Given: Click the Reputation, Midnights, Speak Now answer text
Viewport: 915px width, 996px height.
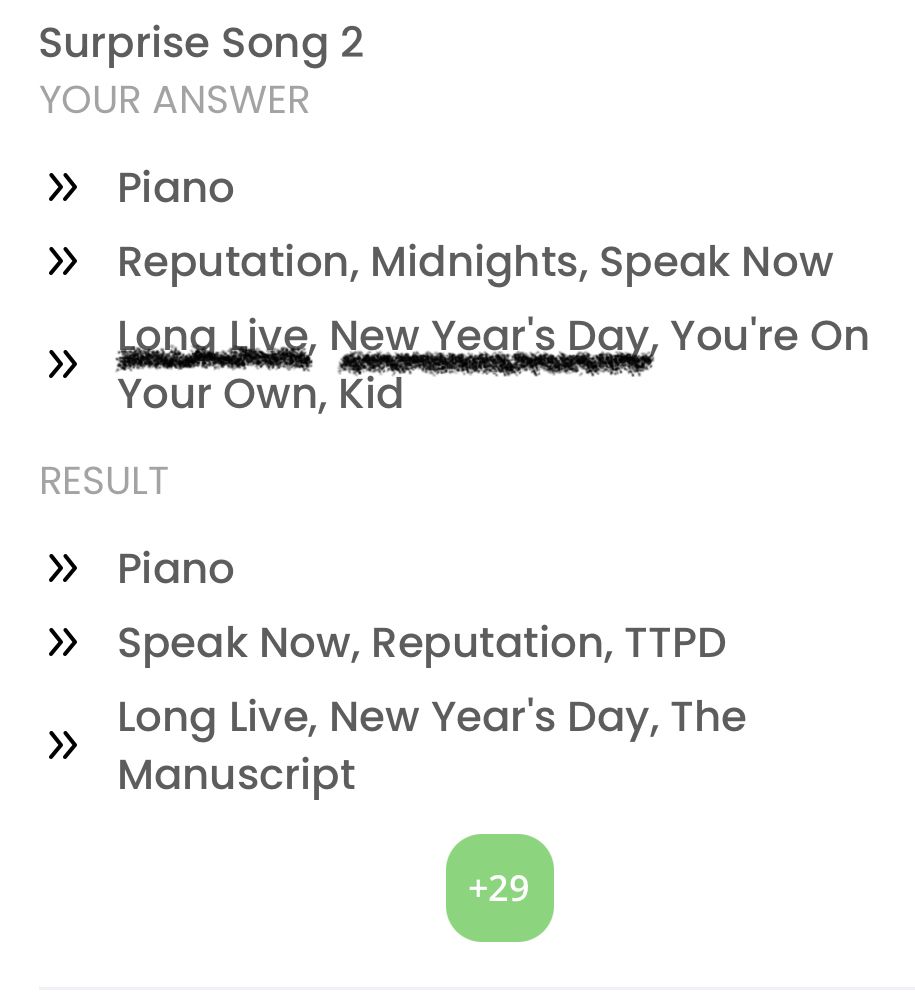Looking at the screenshot, I should [475, 263].
